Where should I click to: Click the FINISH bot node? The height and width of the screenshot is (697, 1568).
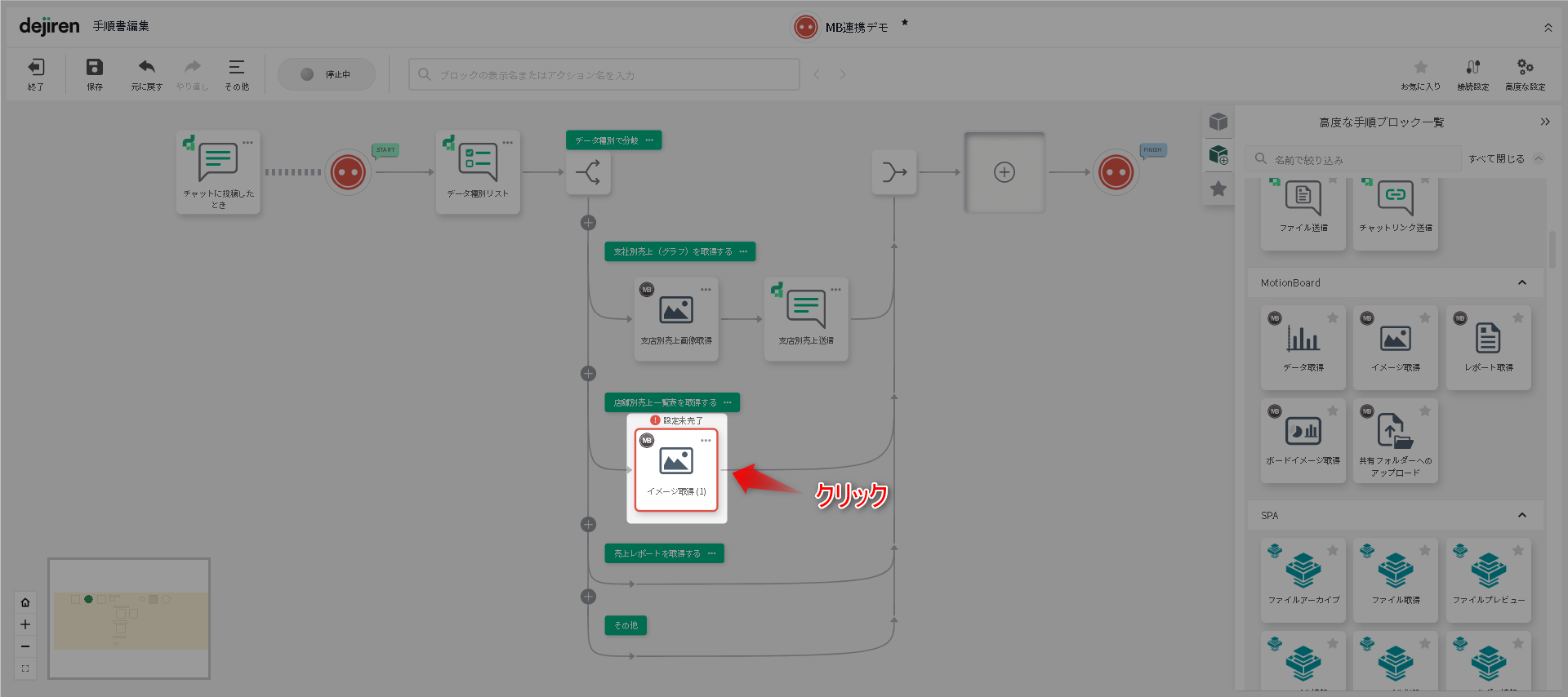1116,172
